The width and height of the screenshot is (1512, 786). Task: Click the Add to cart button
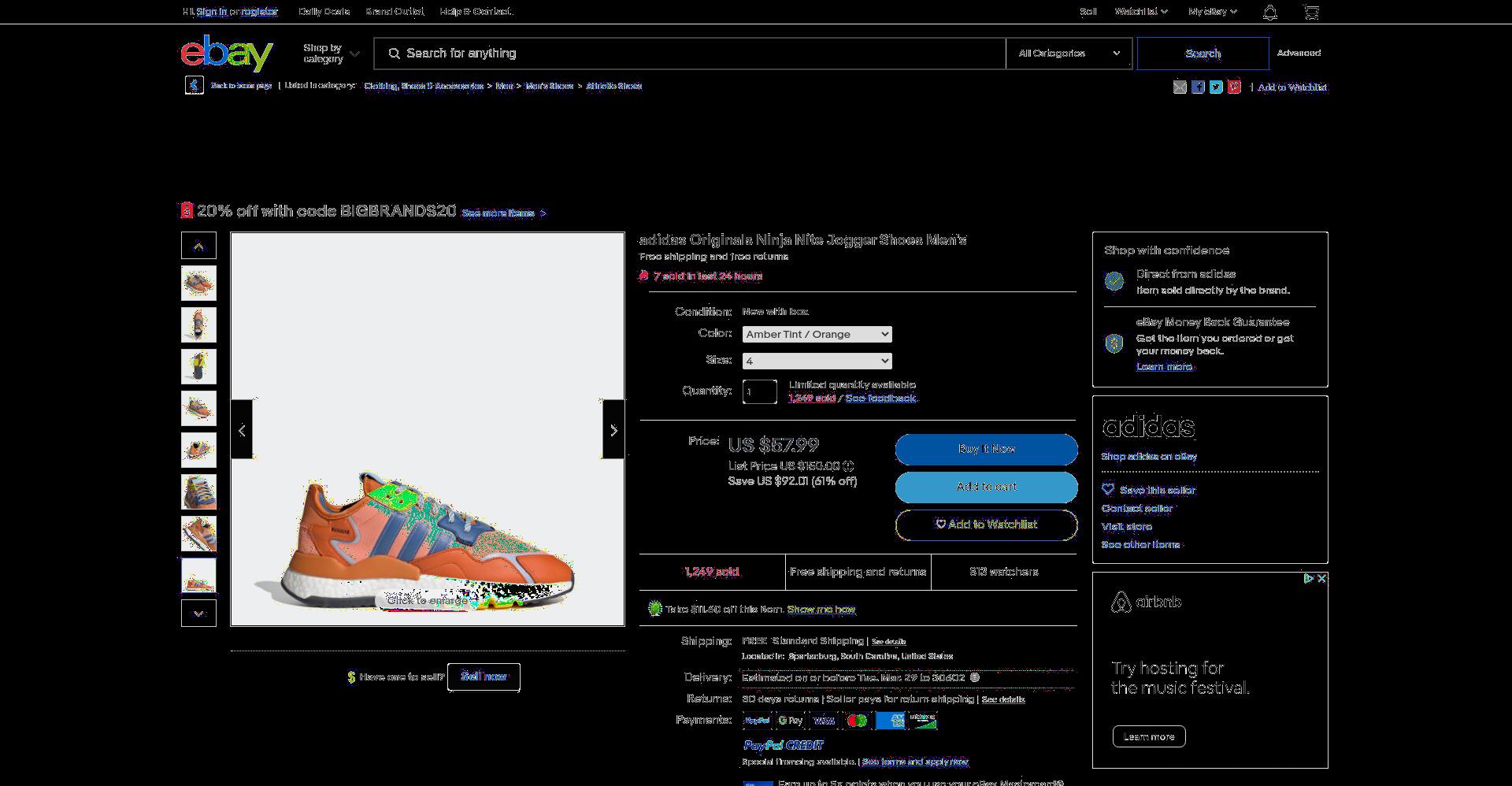986,487
